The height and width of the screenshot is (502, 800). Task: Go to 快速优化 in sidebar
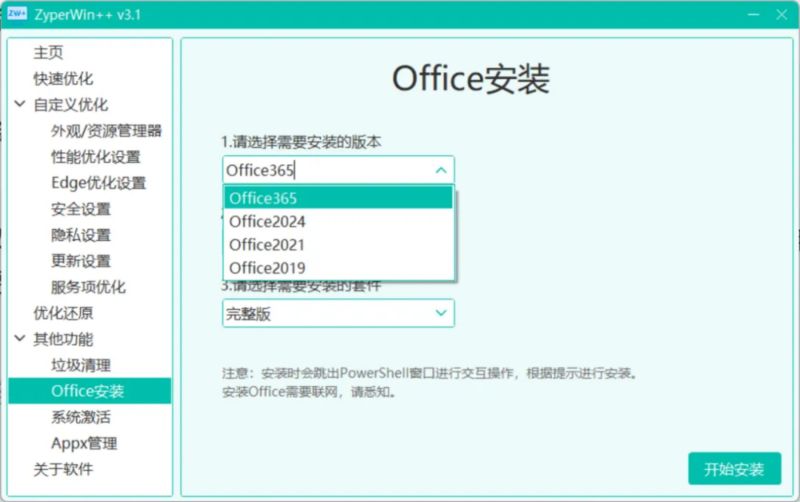63,79
